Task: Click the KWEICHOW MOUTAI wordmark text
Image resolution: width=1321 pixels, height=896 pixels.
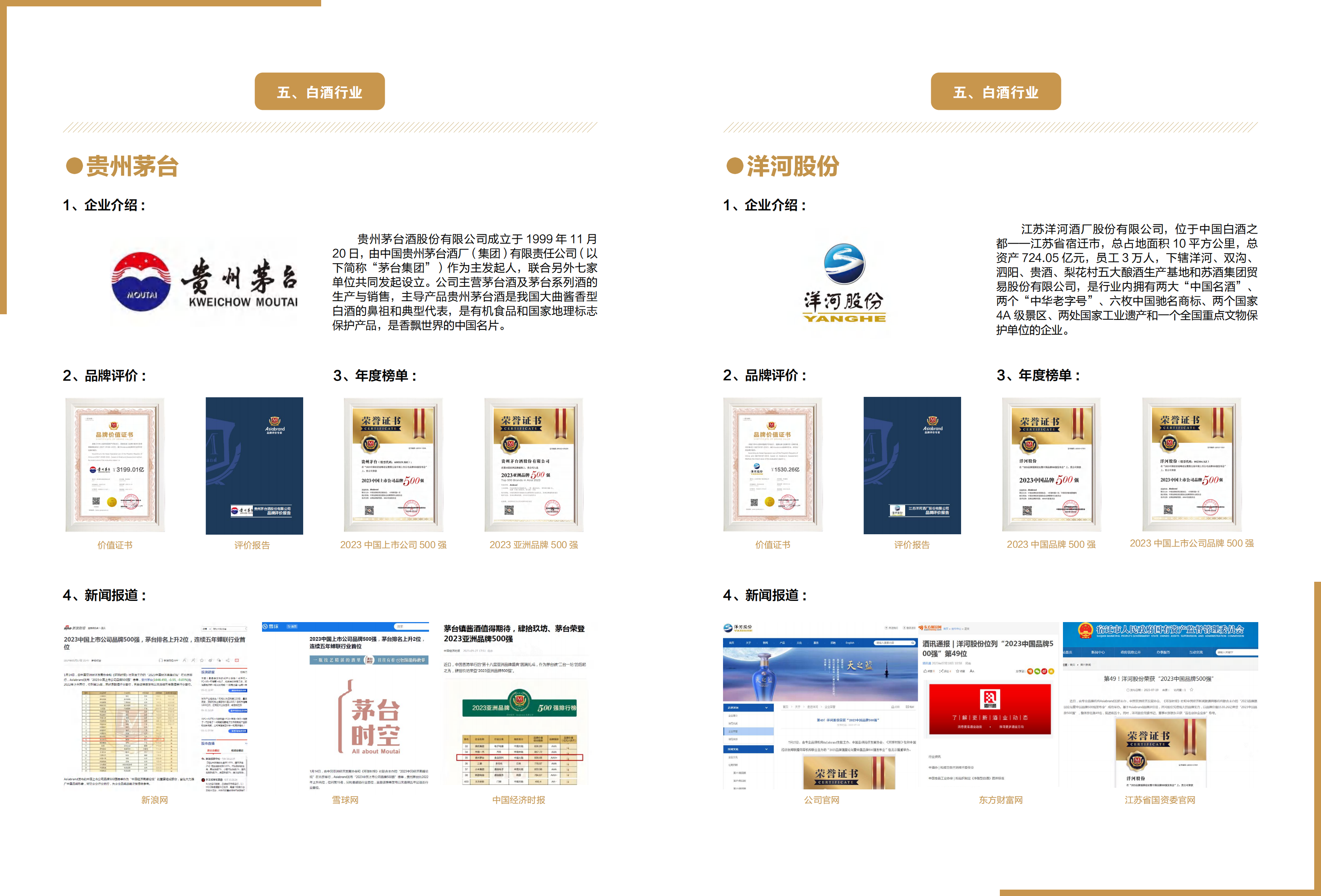Action: [243, 302]
